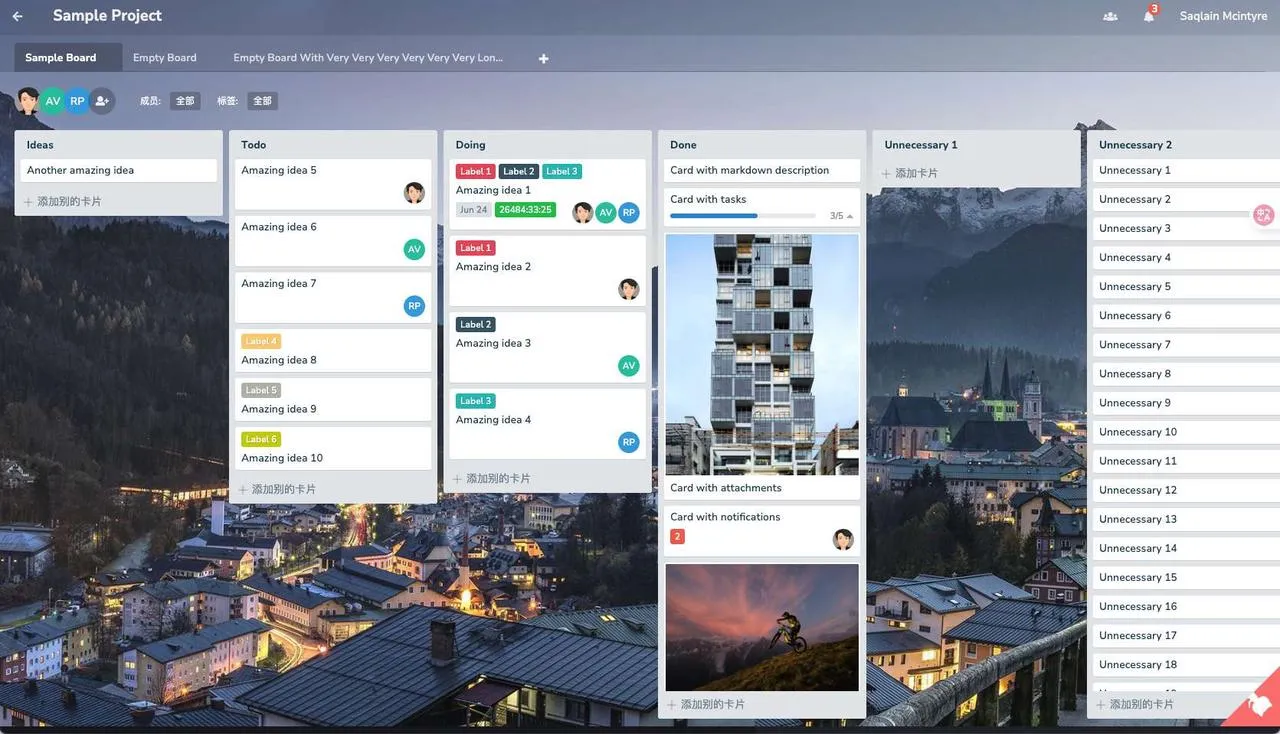Add a new board with the plus icon
This screenshot has height=734, width=1280.
coord(544,58)
